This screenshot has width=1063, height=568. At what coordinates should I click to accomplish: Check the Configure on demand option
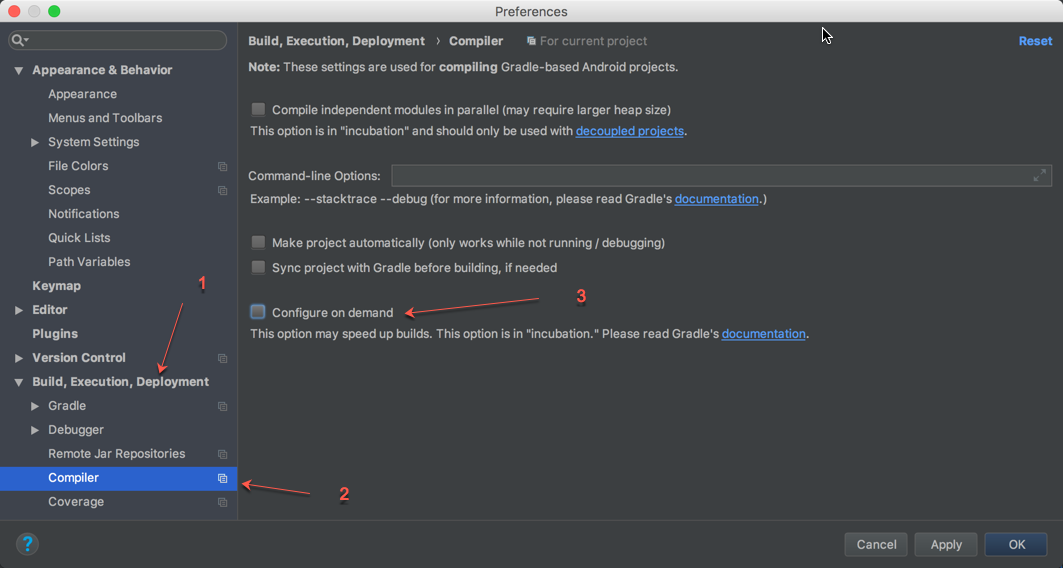(258, 312)
